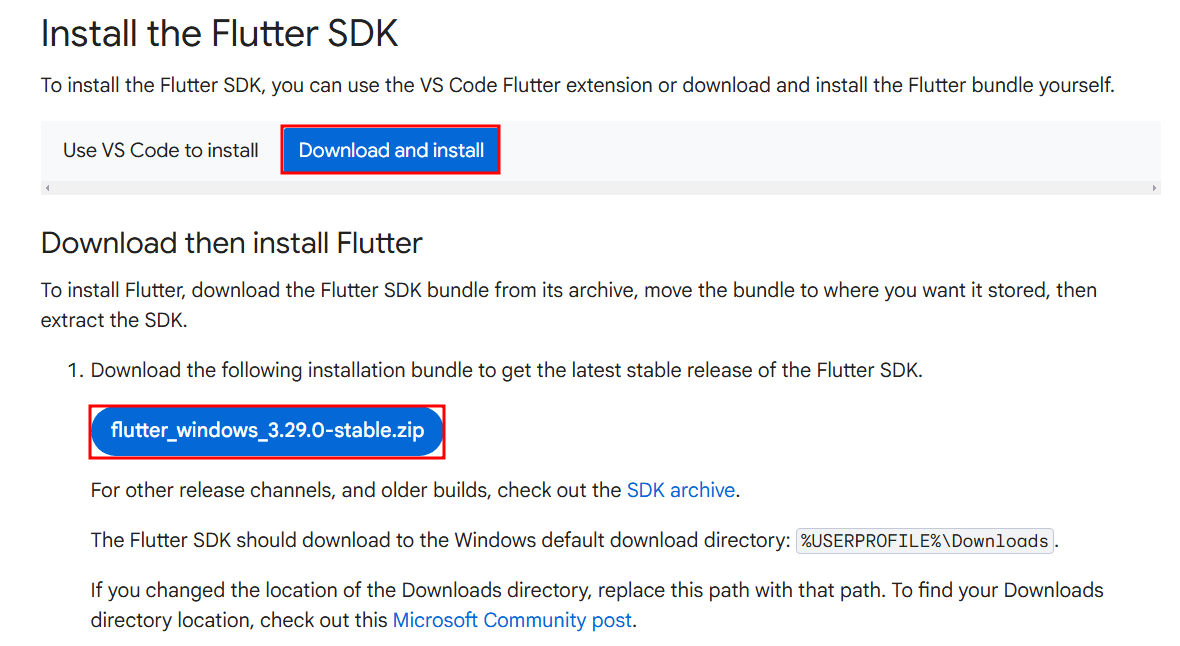Switch to the Use VS Code to install tab
This screenshot has width=1180, height=646.
[x=160, y=151]
